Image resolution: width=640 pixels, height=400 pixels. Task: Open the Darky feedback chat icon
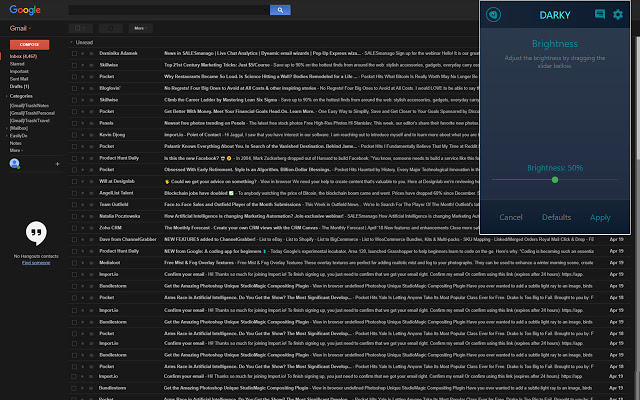(x=600, y=14)
